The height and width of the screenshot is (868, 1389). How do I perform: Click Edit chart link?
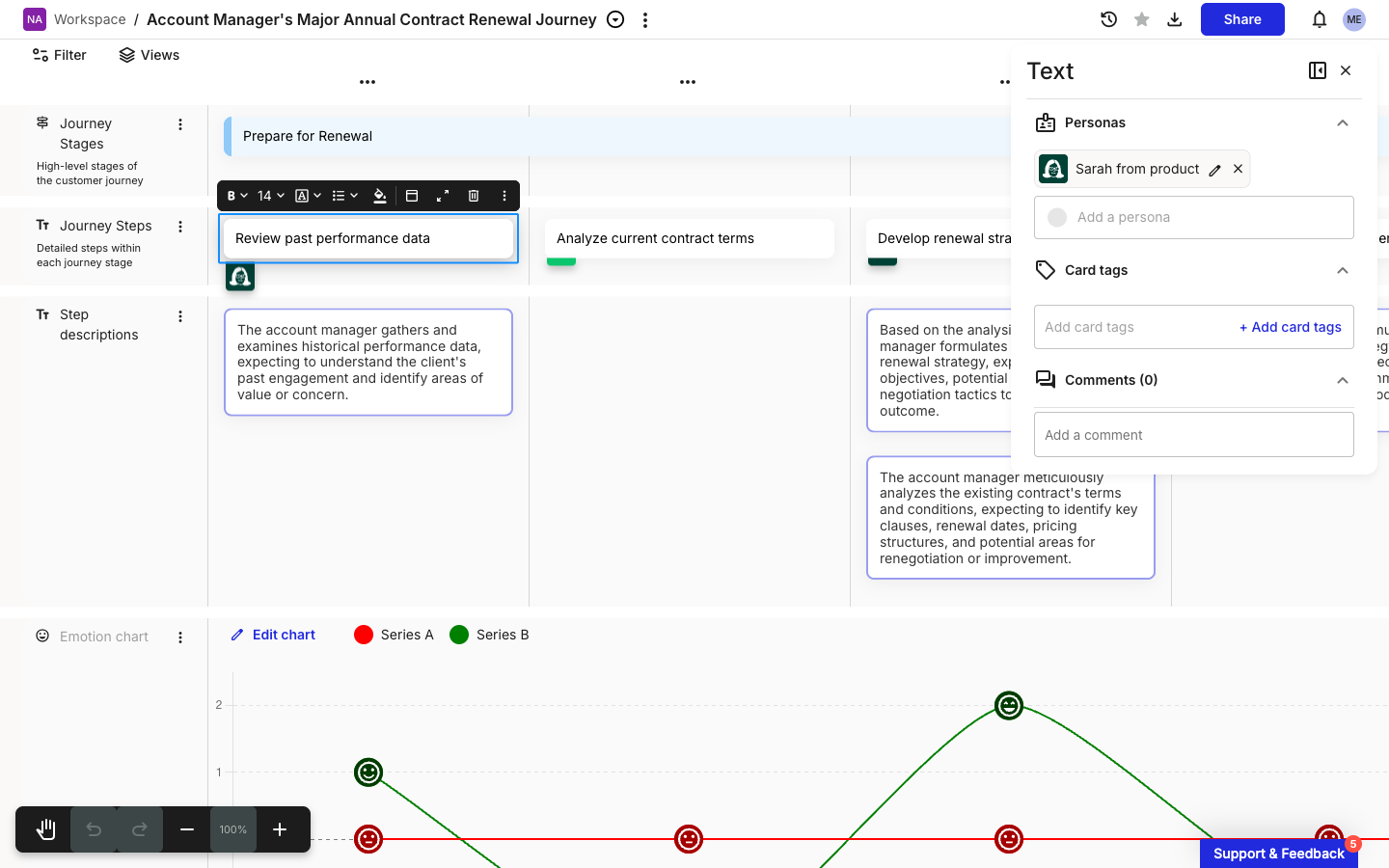coord(274,635)
